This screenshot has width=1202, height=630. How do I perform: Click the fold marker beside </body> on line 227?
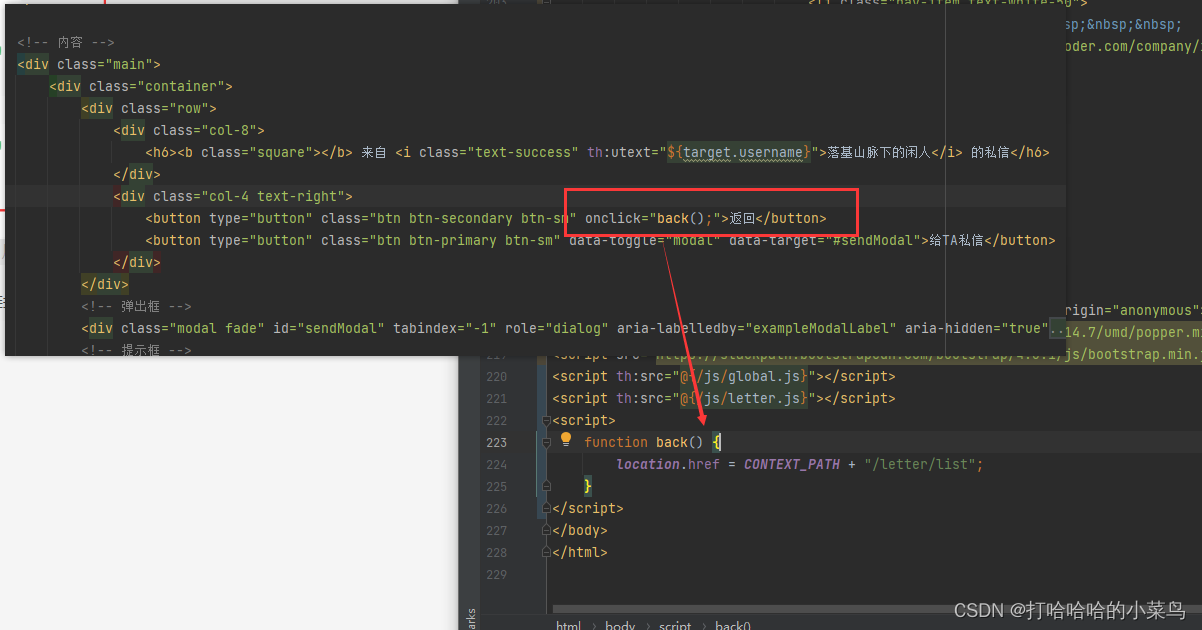click(x=545, y=530)
